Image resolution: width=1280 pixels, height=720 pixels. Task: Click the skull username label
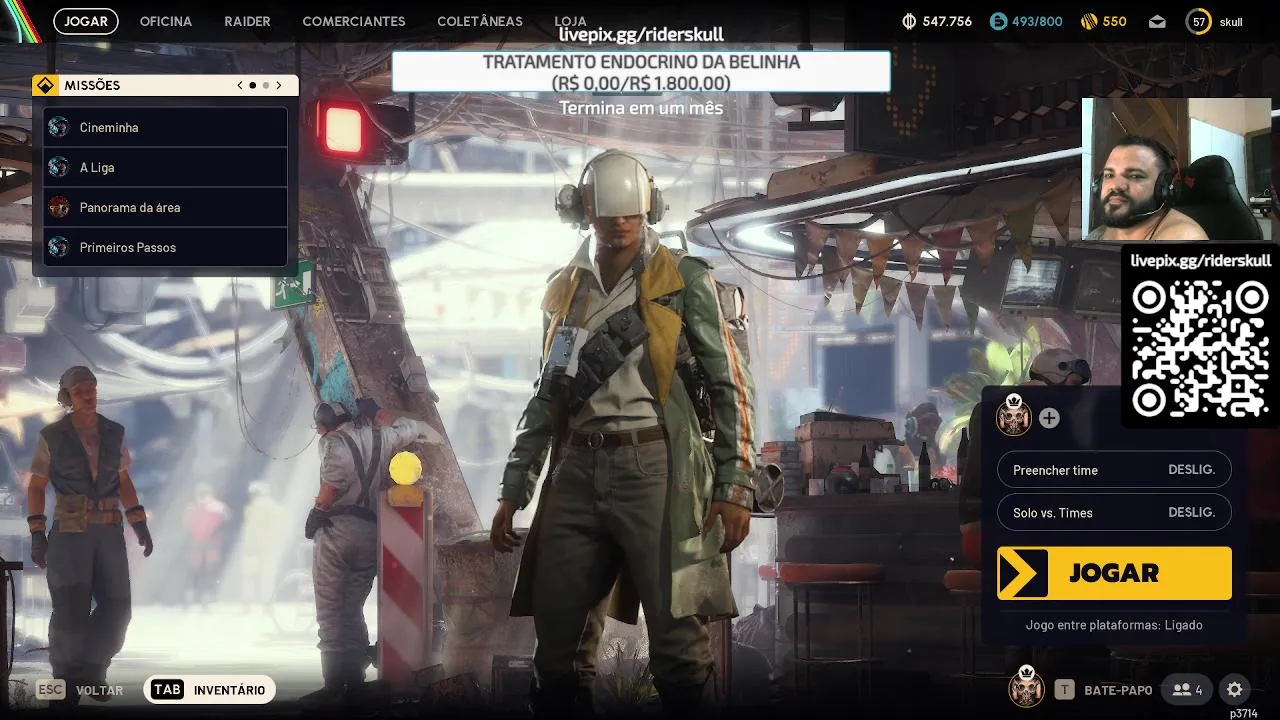1231,22
